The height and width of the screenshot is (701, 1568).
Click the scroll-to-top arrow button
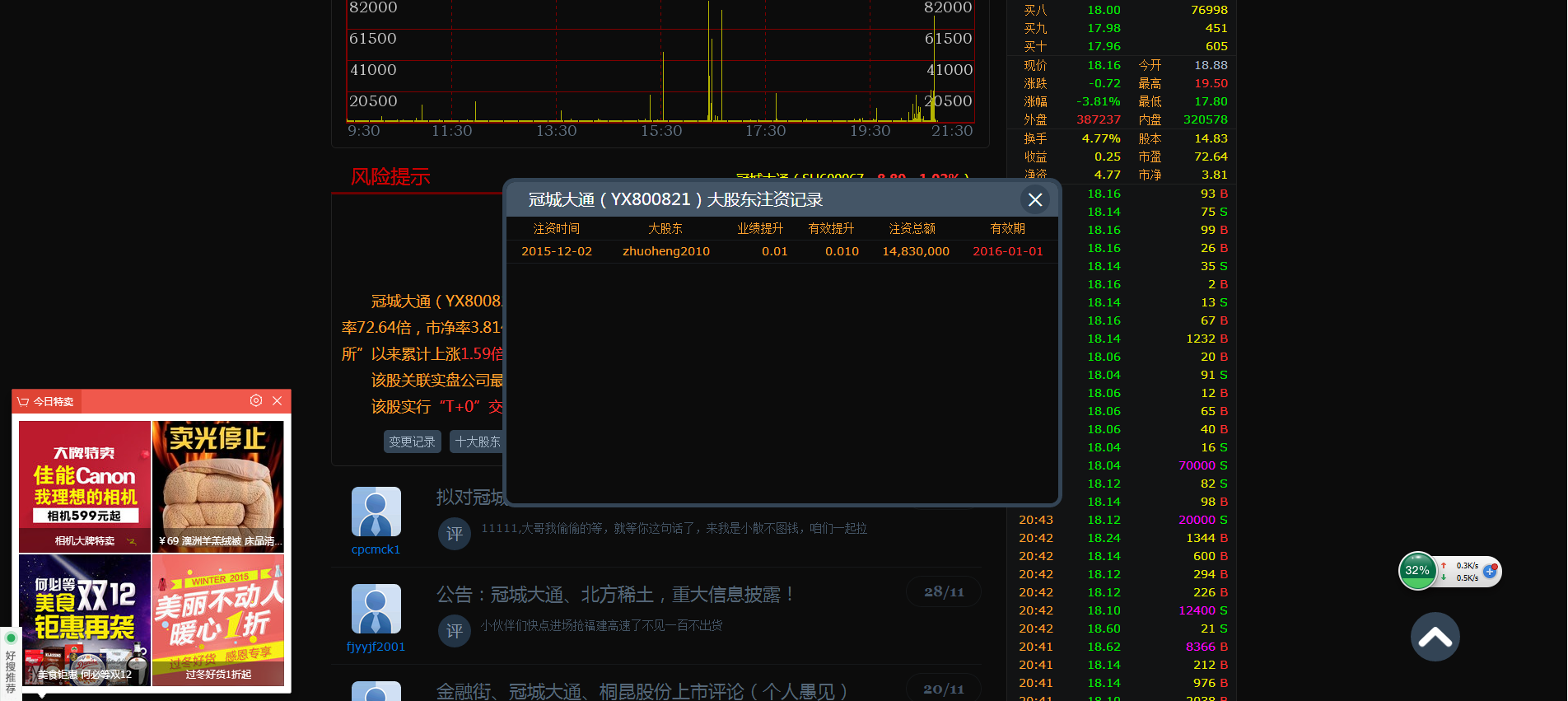click(1435, 637)
